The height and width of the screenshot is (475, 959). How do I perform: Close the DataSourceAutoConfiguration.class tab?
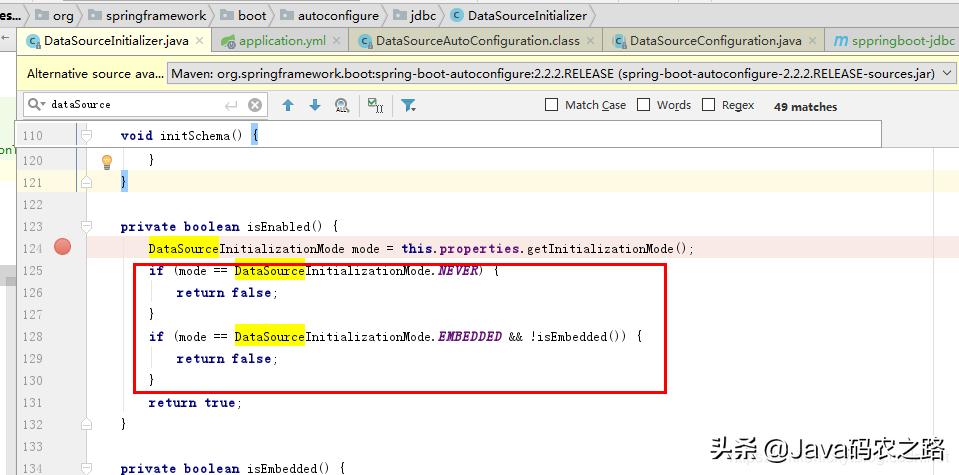click(590, 41)
